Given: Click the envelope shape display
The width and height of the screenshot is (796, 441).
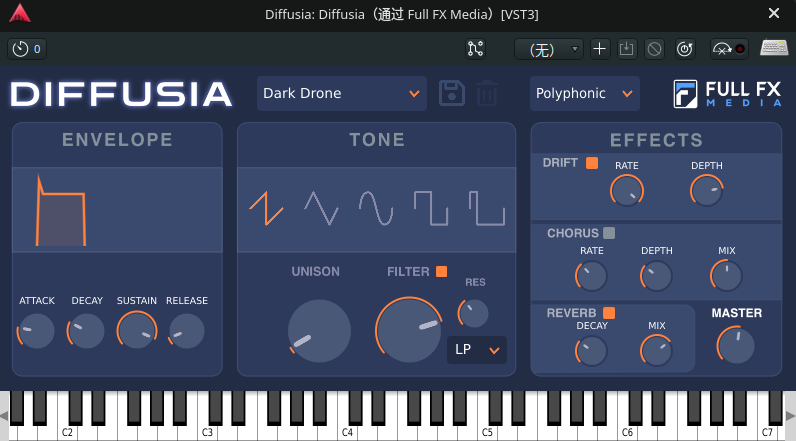Looking at the screenshot, I should click(x=117, y=210).
